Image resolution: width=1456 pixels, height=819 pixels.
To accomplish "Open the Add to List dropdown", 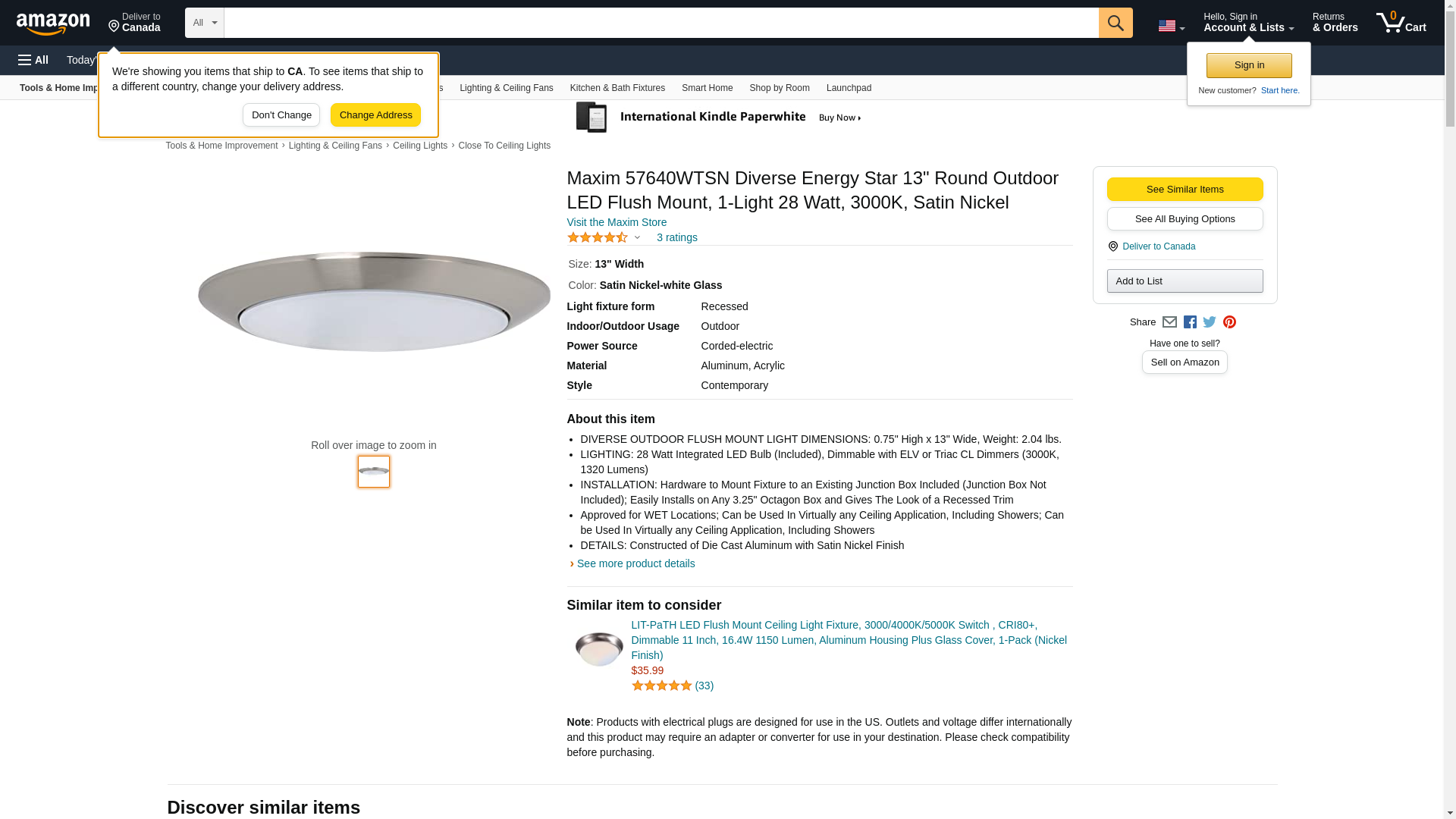I will pos(1185,281).
